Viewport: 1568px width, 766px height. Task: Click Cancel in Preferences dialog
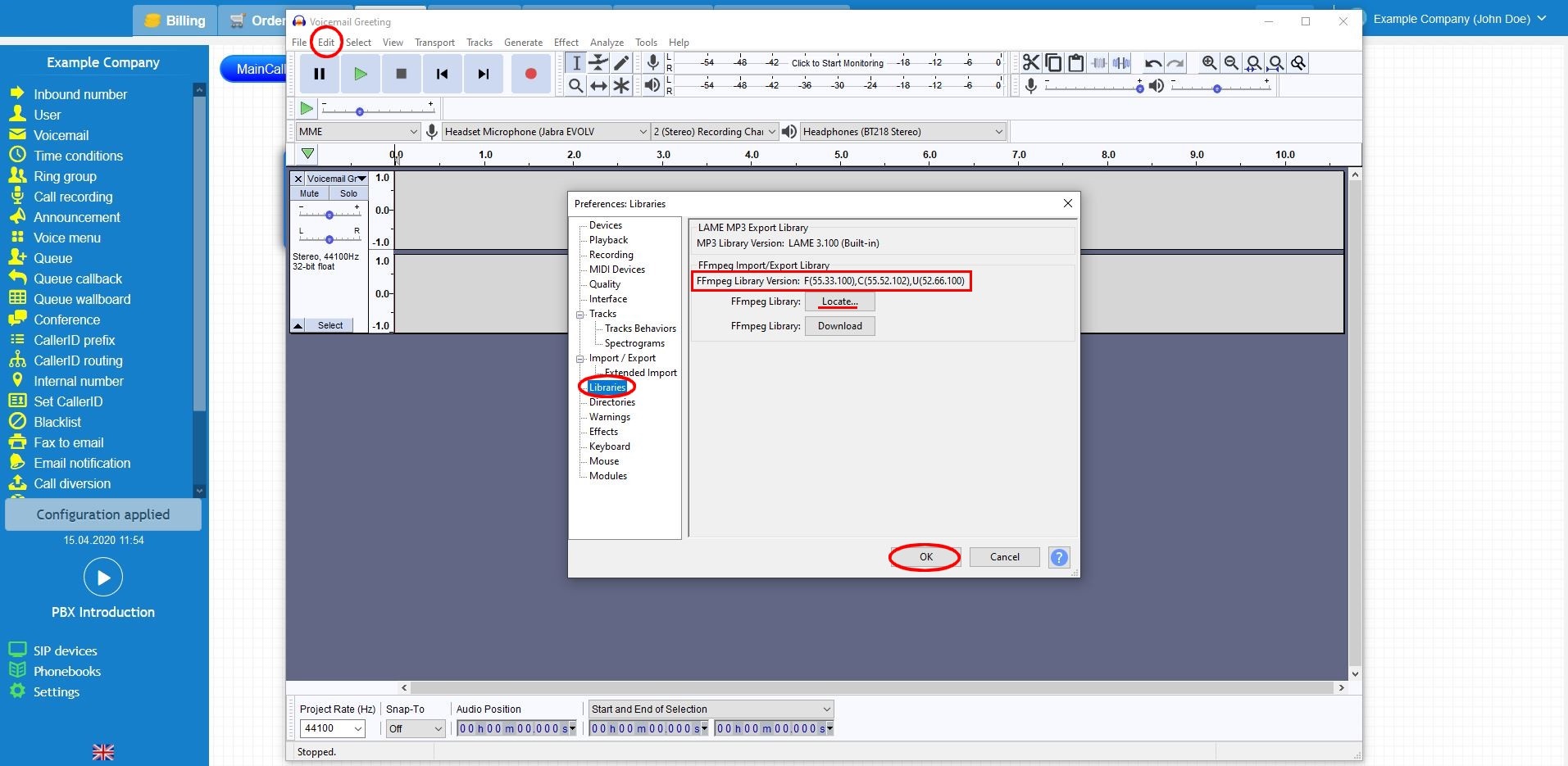click(x=1005, y=557)
